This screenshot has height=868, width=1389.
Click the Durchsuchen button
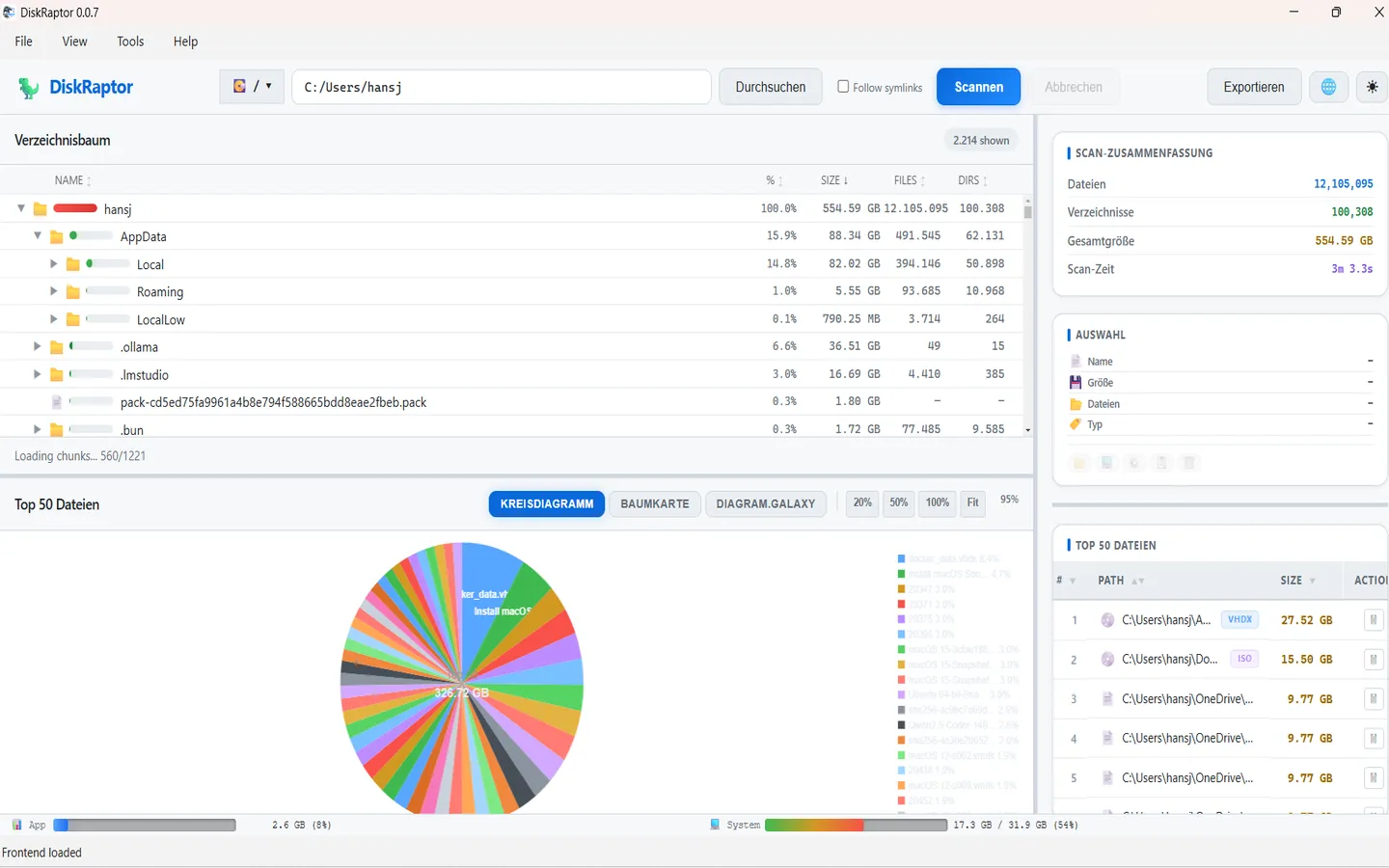(771, 87)
